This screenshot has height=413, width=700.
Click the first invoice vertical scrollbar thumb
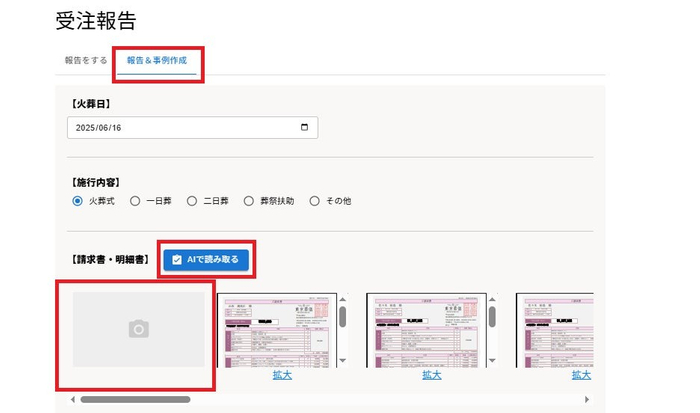pos(343,317)
